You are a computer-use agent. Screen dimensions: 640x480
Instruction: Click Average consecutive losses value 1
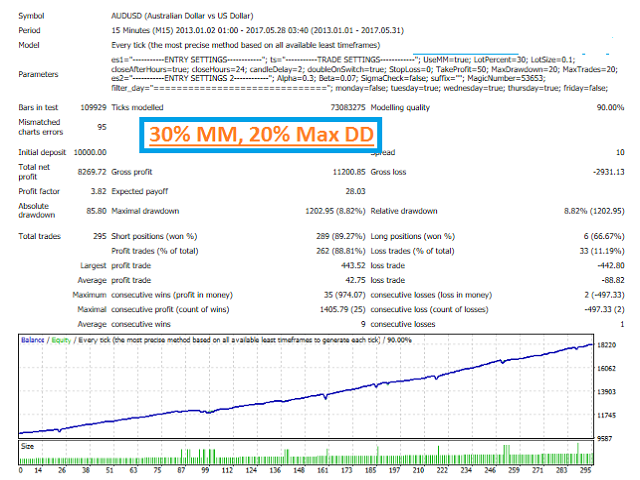pyautogui.click(x=622, y=324)
